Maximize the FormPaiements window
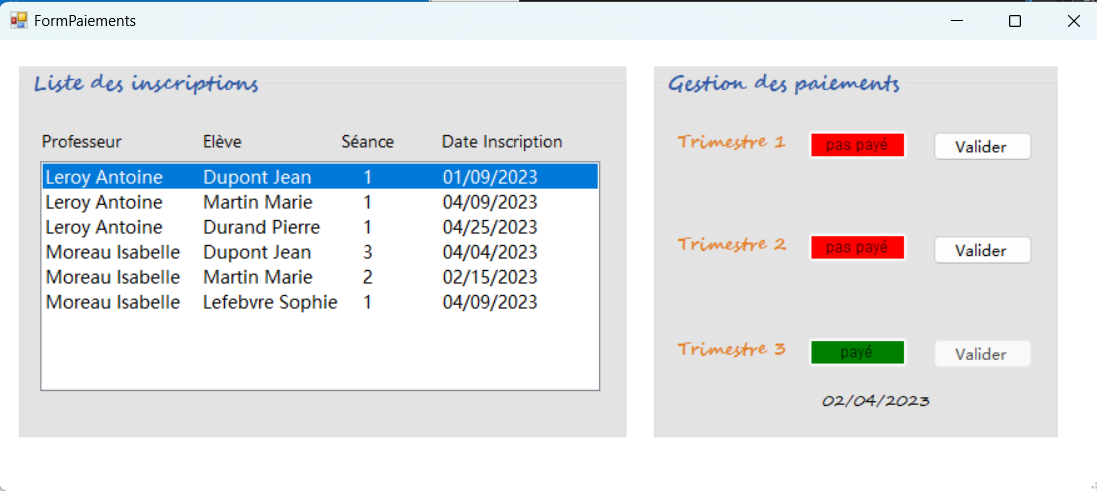This screenshot has width=1097, height=491. (1015, 21)
